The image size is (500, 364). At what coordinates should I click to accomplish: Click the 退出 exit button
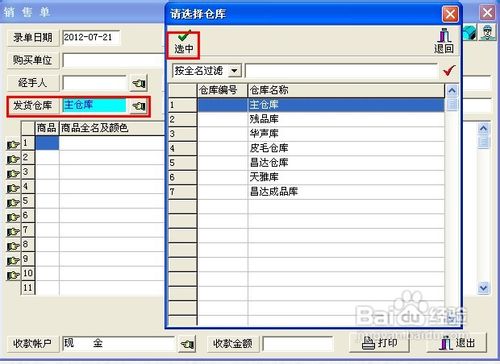[457, 343]
